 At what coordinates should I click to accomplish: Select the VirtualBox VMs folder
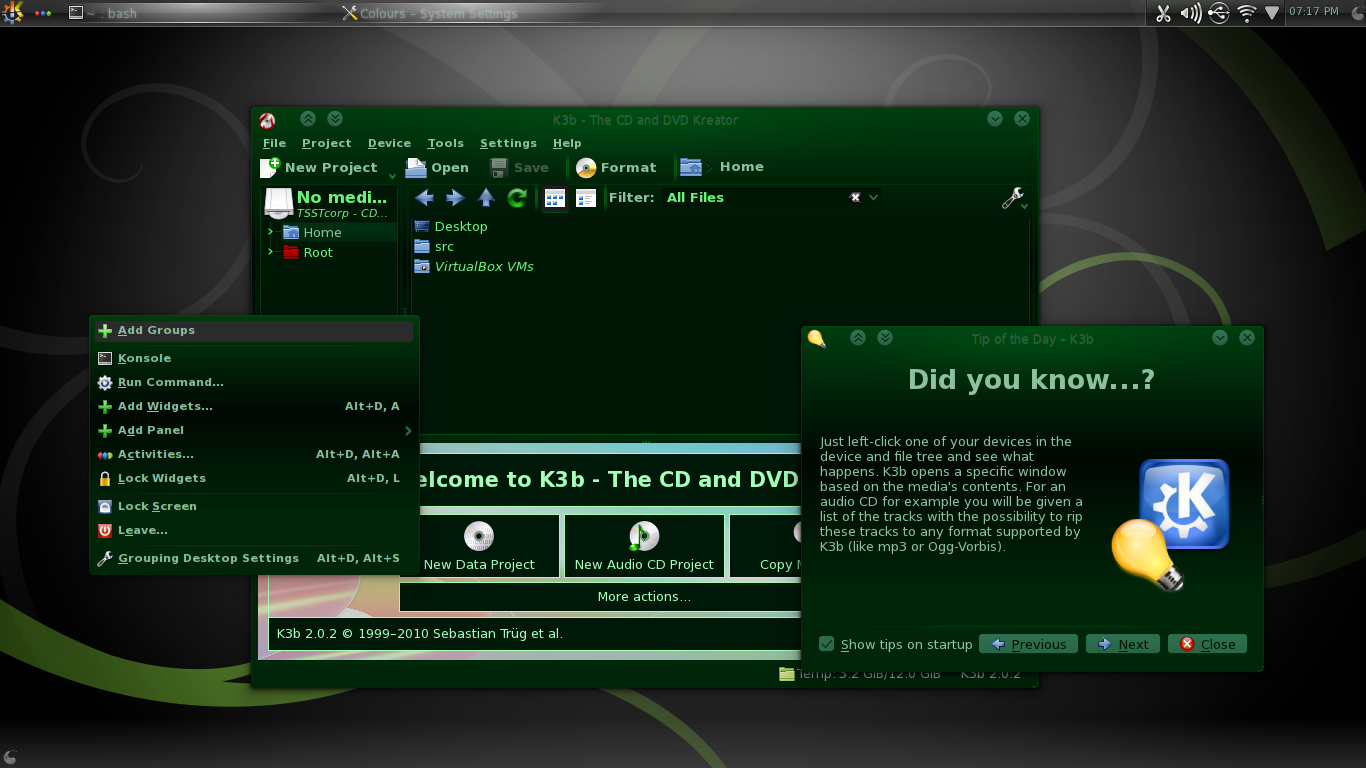pyautogui.click(x=474, y=266)
